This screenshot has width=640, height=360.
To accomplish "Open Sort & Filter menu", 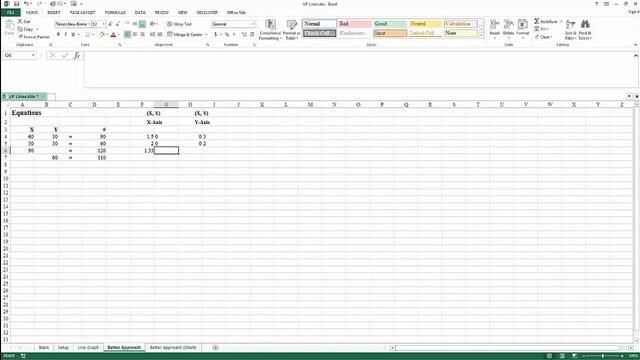I will 570,29.
